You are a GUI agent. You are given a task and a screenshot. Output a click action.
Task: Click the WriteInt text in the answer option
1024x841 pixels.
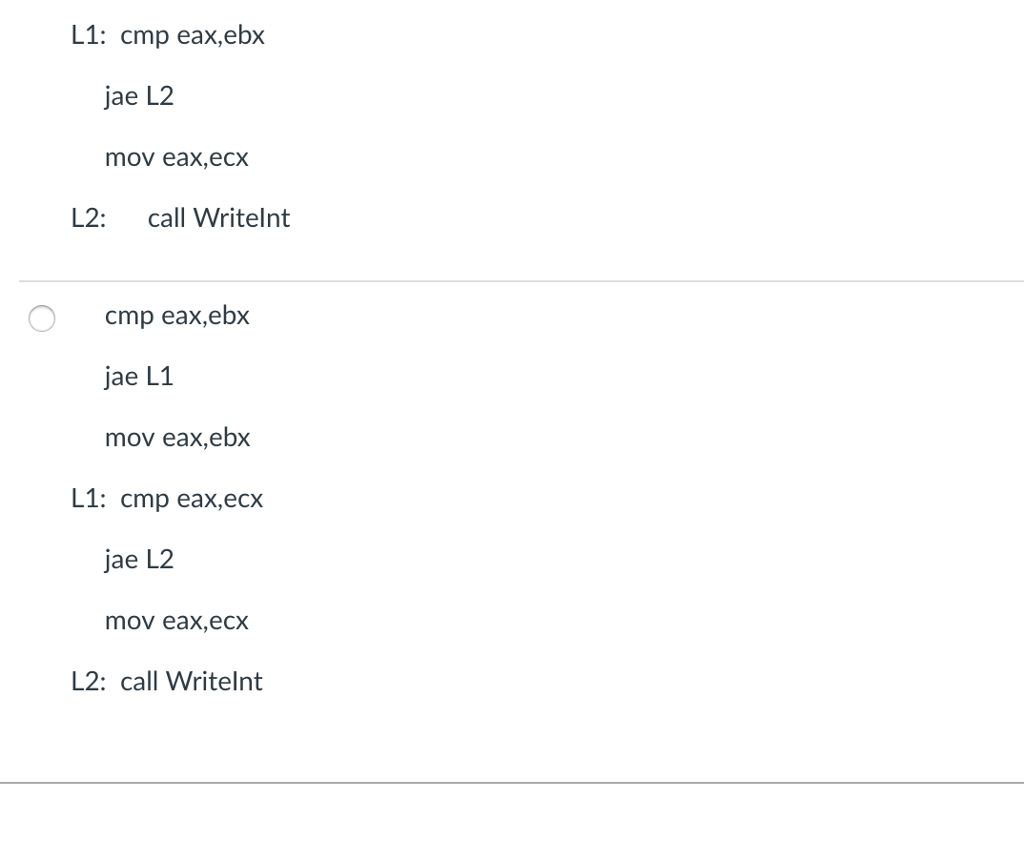click(x=215, y=681)
